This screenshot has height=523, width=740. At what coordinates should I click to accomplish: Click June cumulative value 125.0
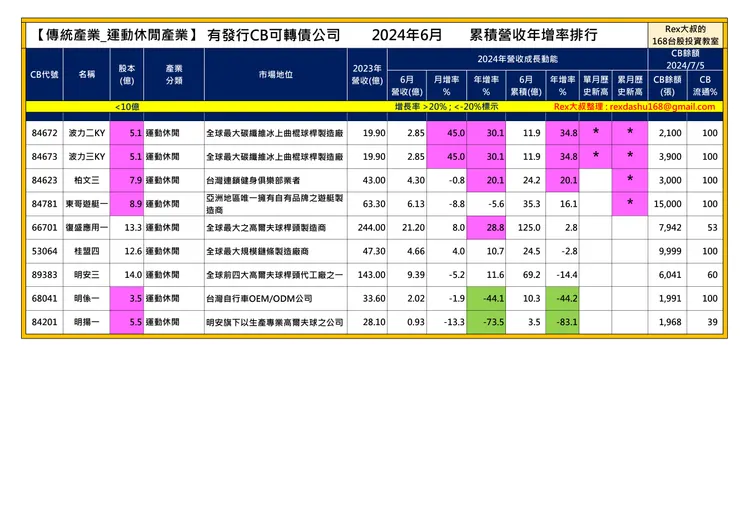pyautogui.click(x=529, y=228)
